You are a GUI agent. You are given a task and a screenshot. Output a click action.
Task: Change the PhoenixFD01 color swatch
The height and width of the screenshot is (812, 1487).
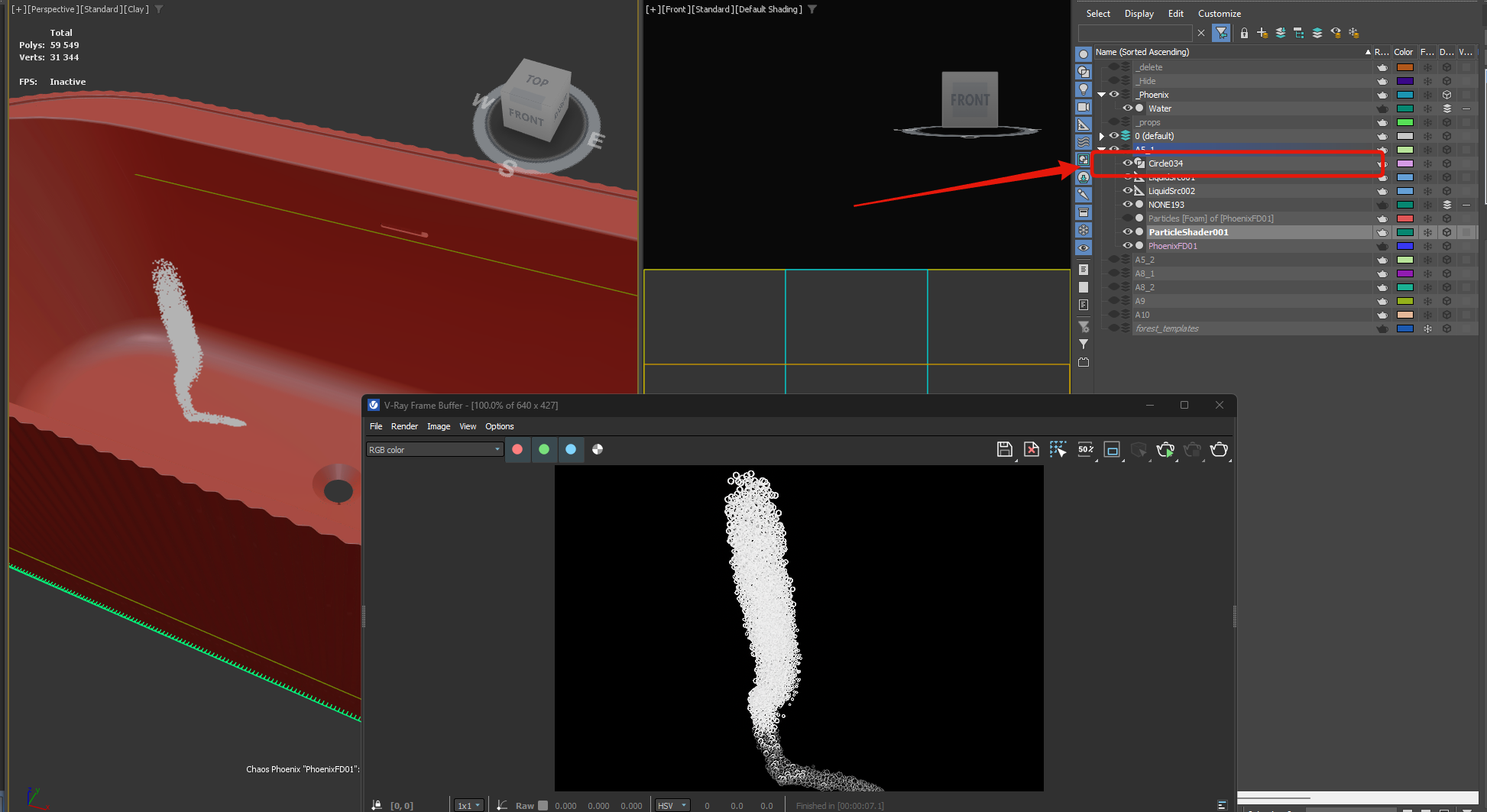(1405, 246)
